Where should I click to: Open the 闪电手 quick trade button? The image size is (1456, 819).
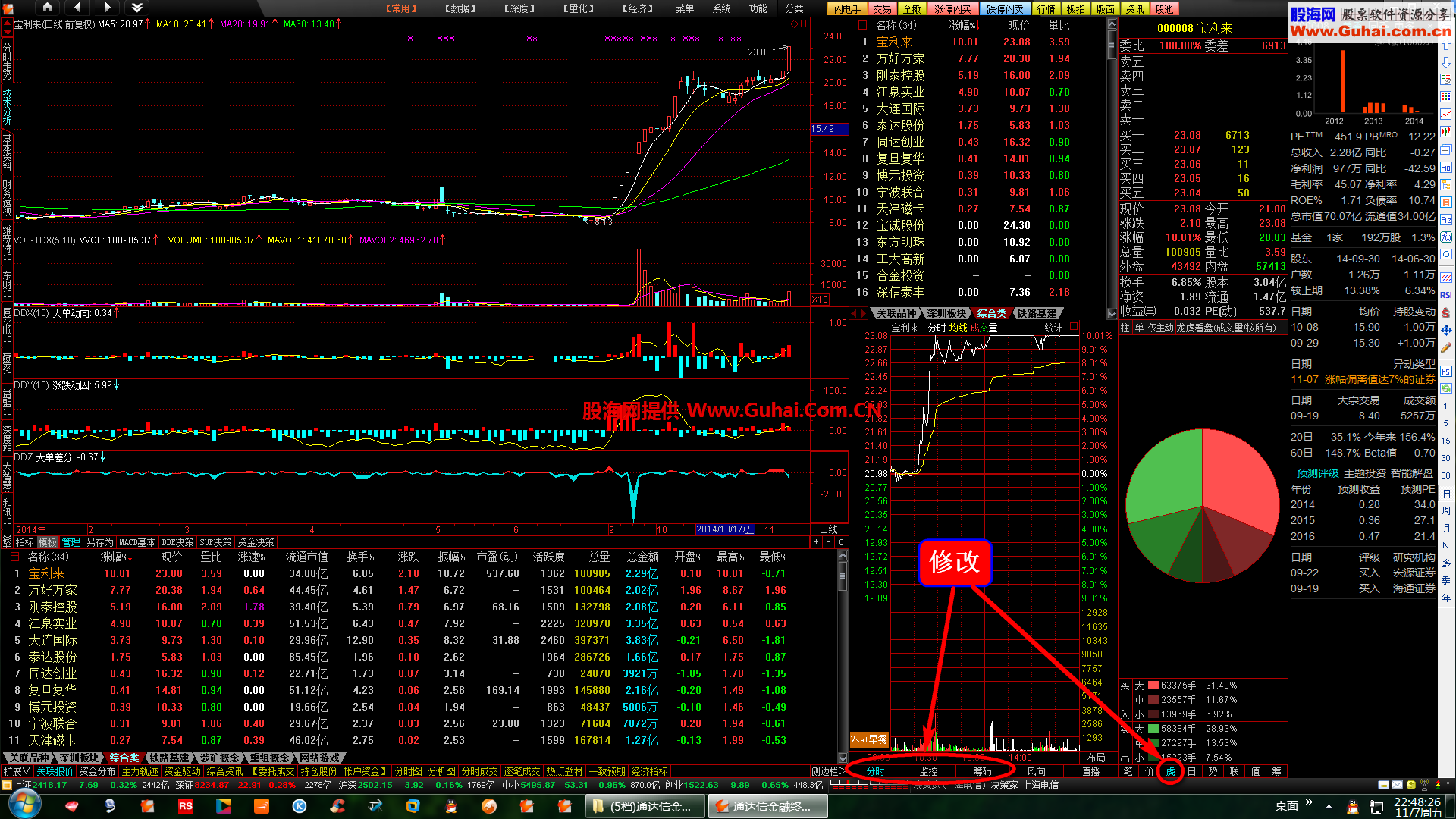coord(847,9)
